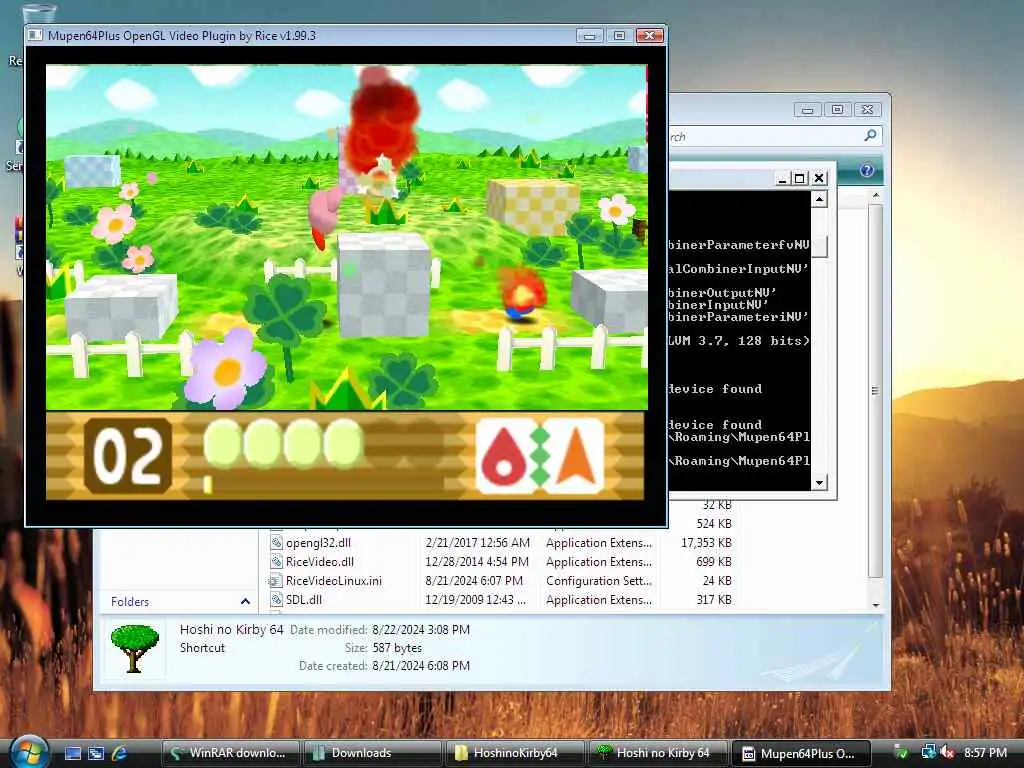
Task: Open Explorer help question mark button
Action: tap(867, 170)
